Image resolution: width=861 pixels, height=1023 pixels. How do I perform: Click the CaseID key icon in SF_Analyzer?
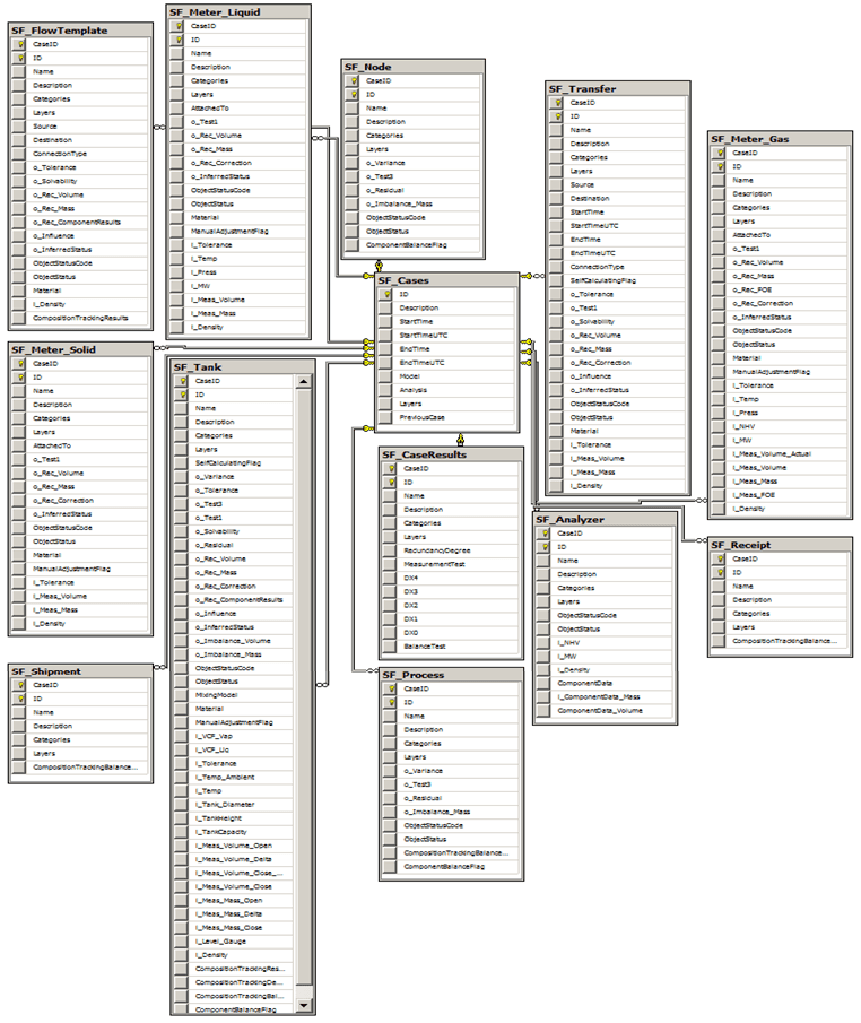click(x=544, y=534)
